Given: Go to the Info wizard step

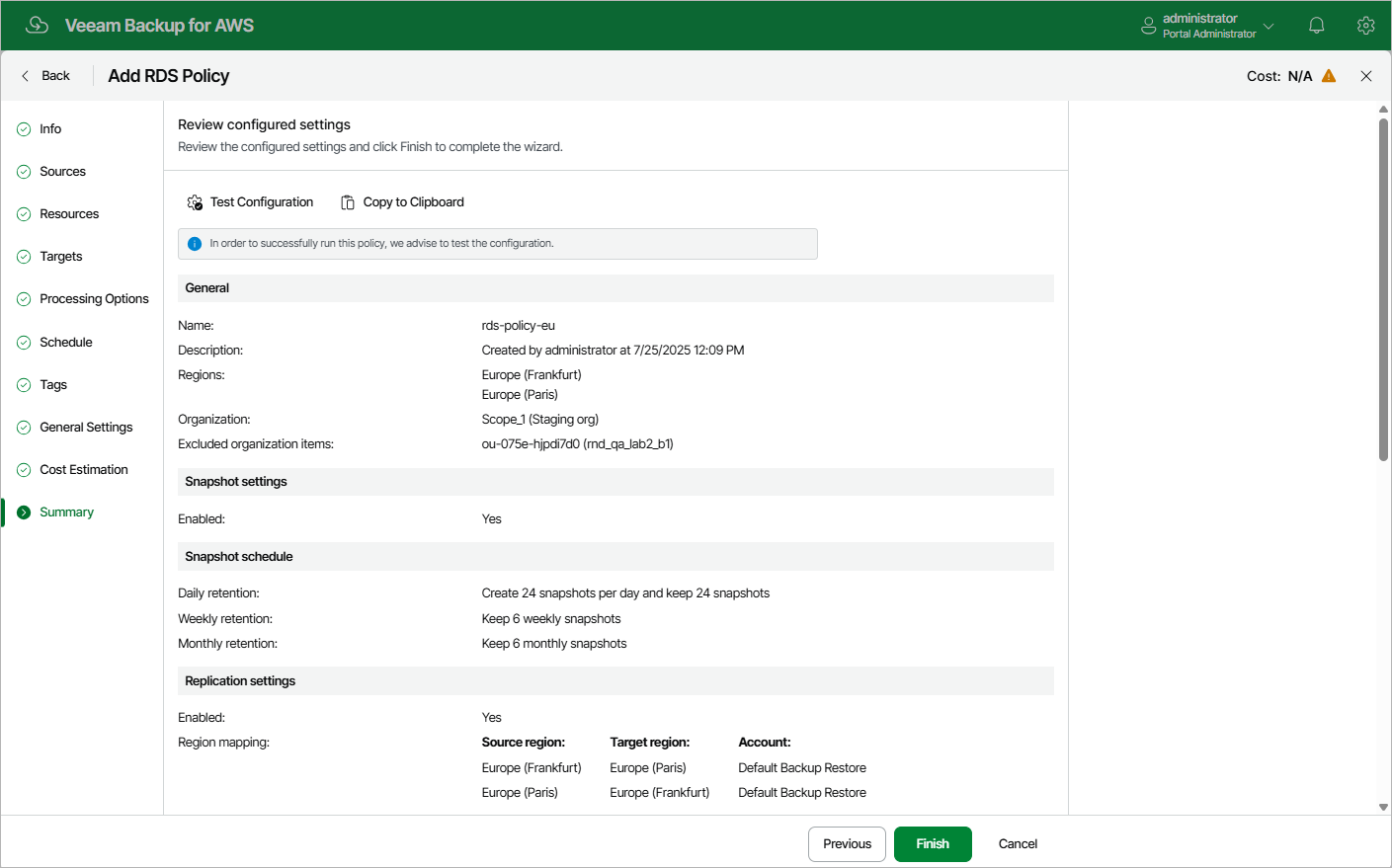Looking at the screenshot, I should pyautogui.click(x=50, y=129).
